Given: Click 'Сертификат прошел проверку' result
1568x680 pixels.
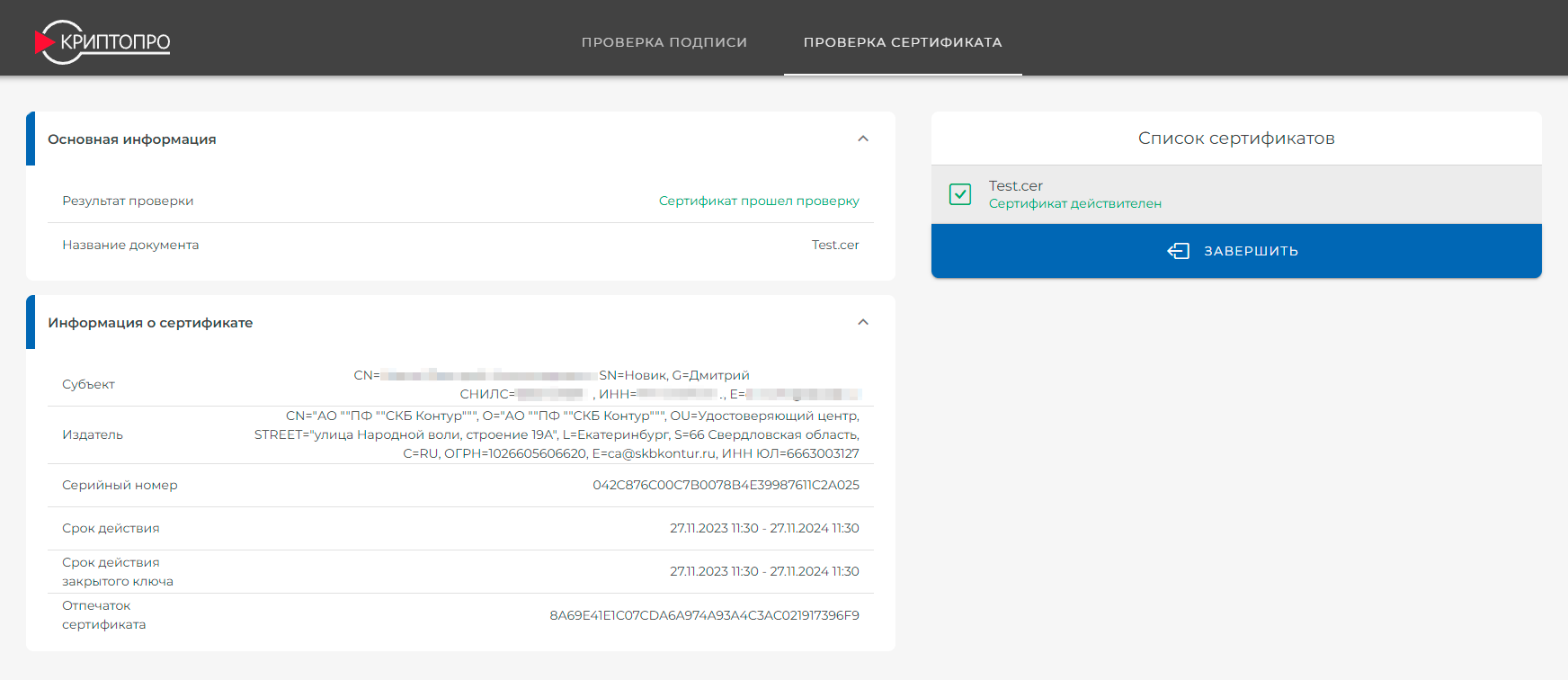Looking at the screenshot, I should (x=759, y=201).
